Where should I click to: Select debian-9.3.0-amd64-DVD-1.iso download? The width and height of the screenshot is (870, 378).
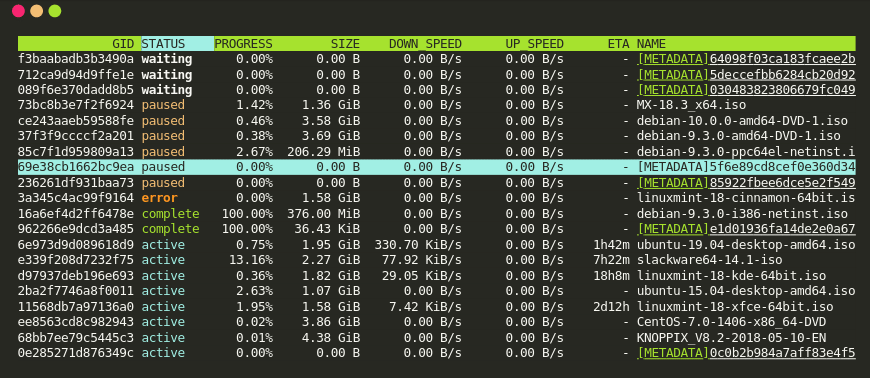pos(739,136)
